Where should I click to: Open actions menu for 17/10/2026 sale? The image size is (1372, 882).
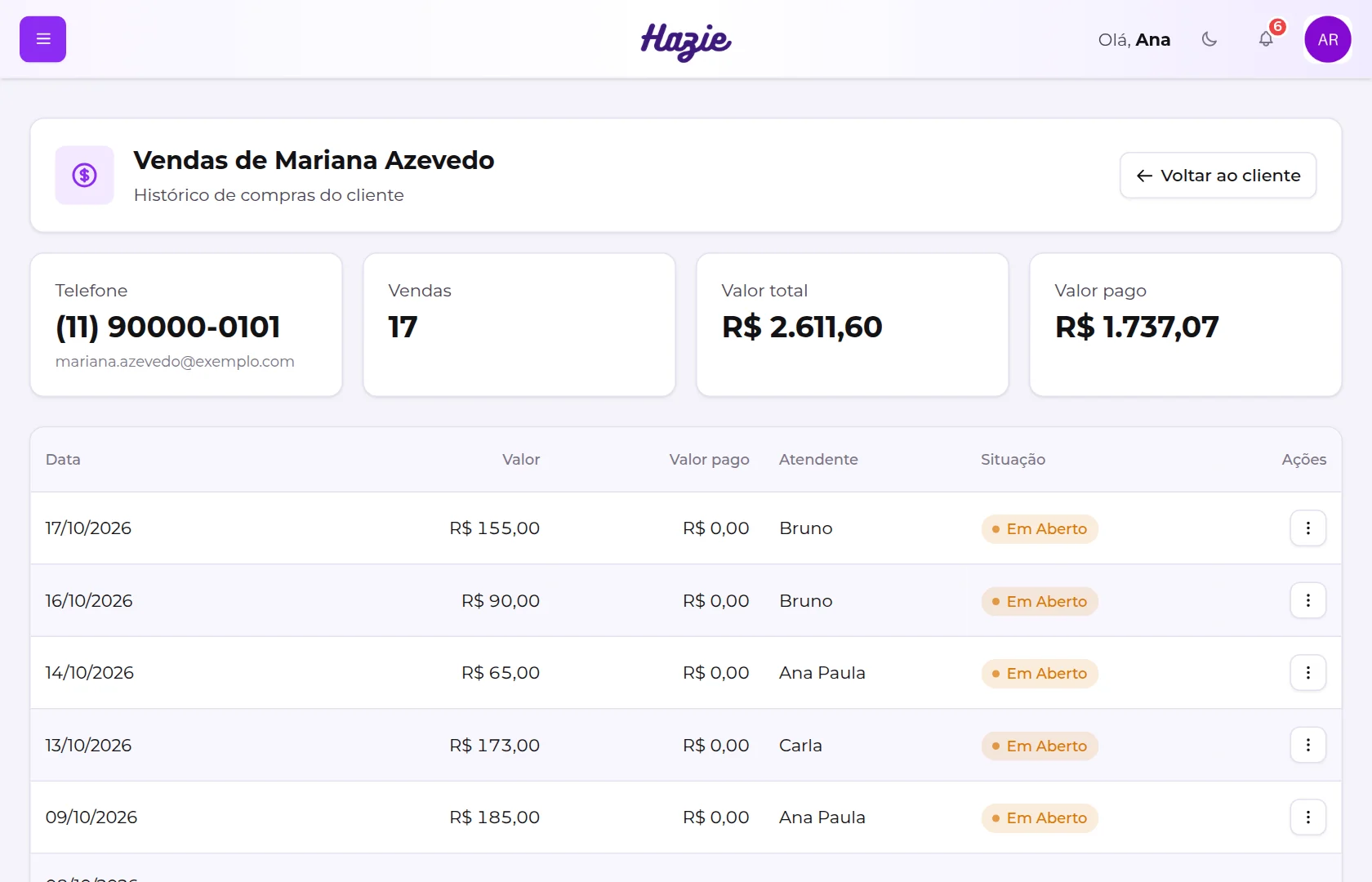[1308, 528]
